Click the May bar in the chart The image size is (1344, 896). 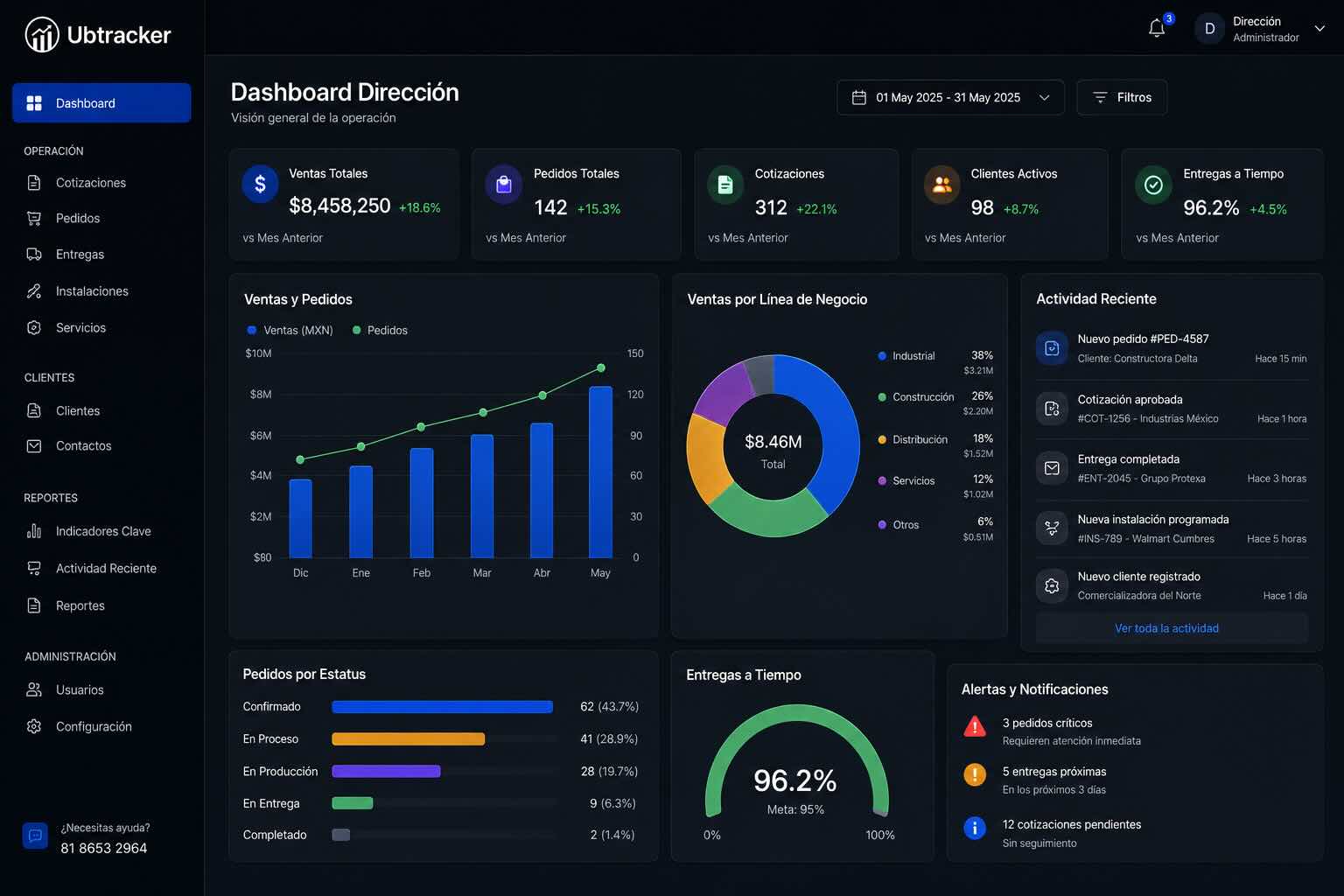pos(600,472)
